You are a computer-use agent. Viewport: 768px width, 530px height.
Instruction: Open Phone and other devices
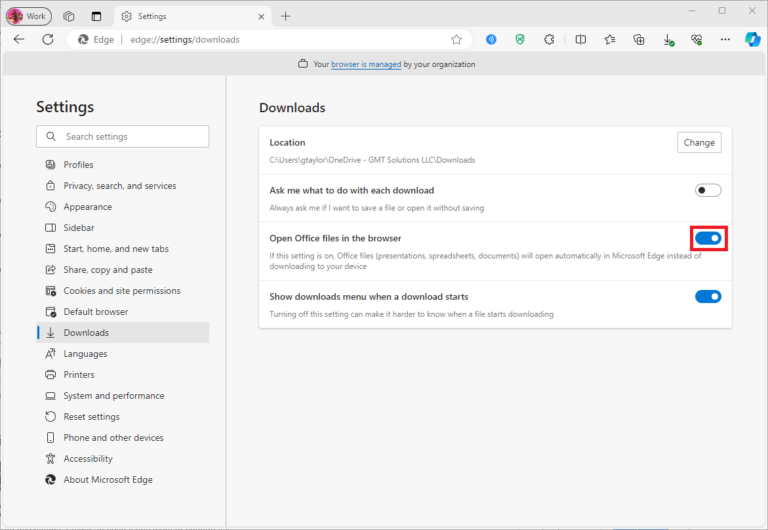click(122, 438)
